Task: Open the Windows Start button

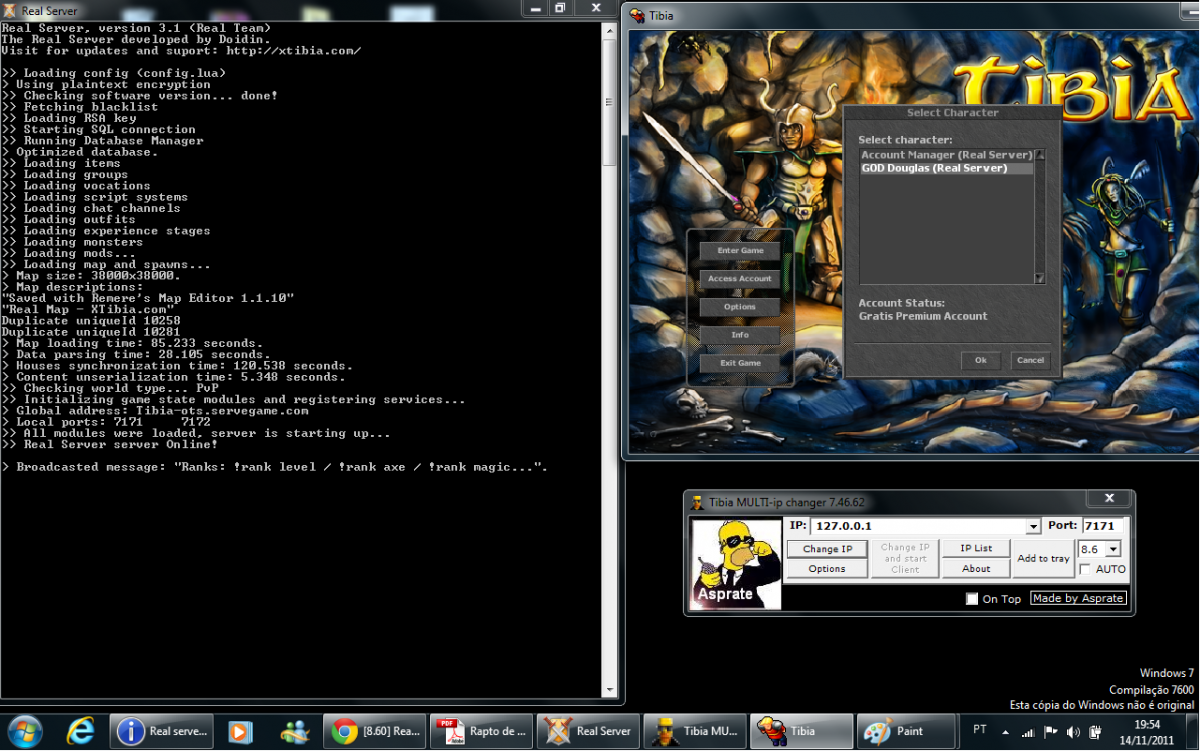Action: [x=24, y=731]
